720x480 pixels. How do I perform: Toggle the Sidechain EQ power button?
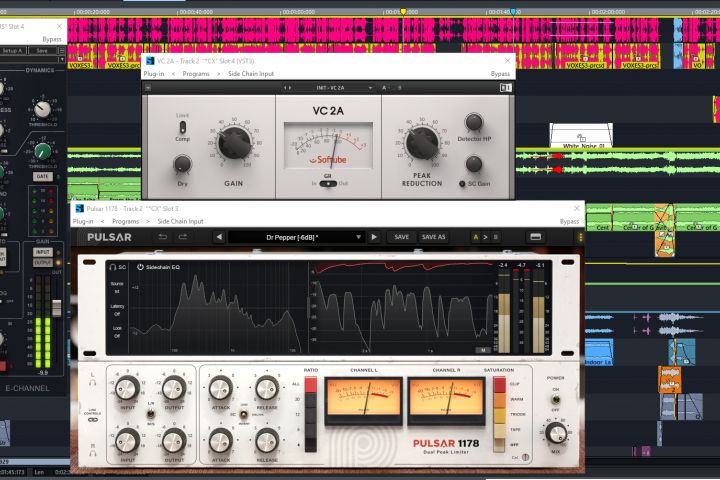point(141,267)
